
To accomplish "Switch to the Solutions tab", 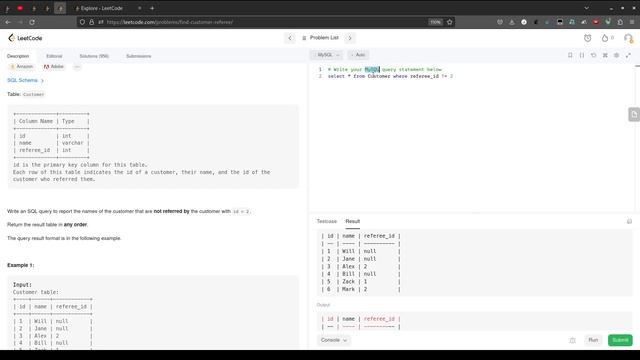I will [x=94, y=56].
